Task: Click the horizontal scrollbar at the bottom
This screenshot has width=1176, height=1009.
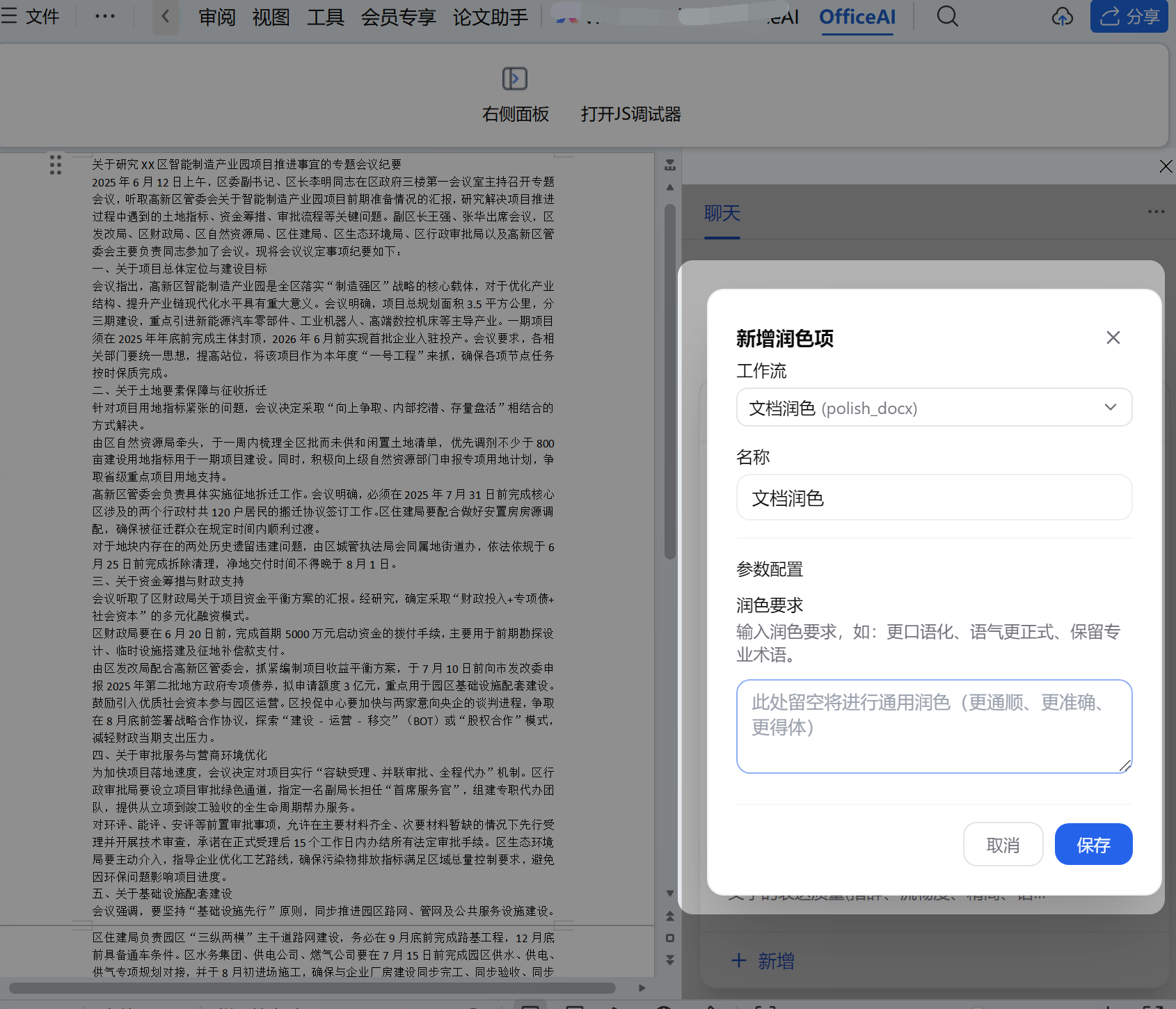Action: [312, 988]
